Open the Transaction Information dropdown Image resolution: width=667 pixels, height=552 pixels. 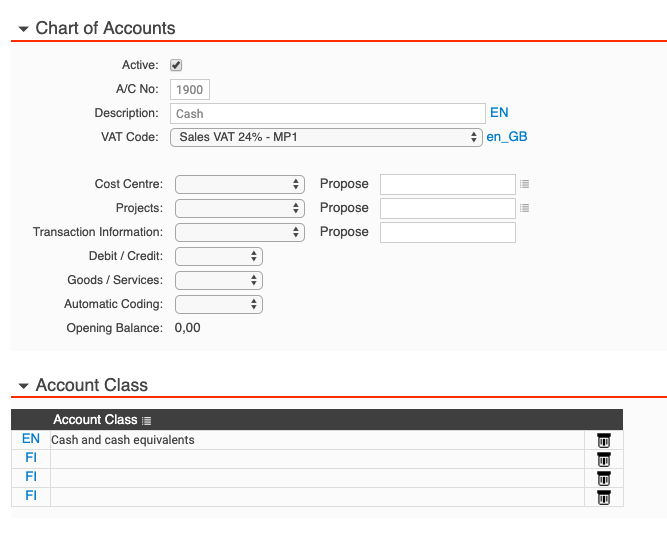239,232
